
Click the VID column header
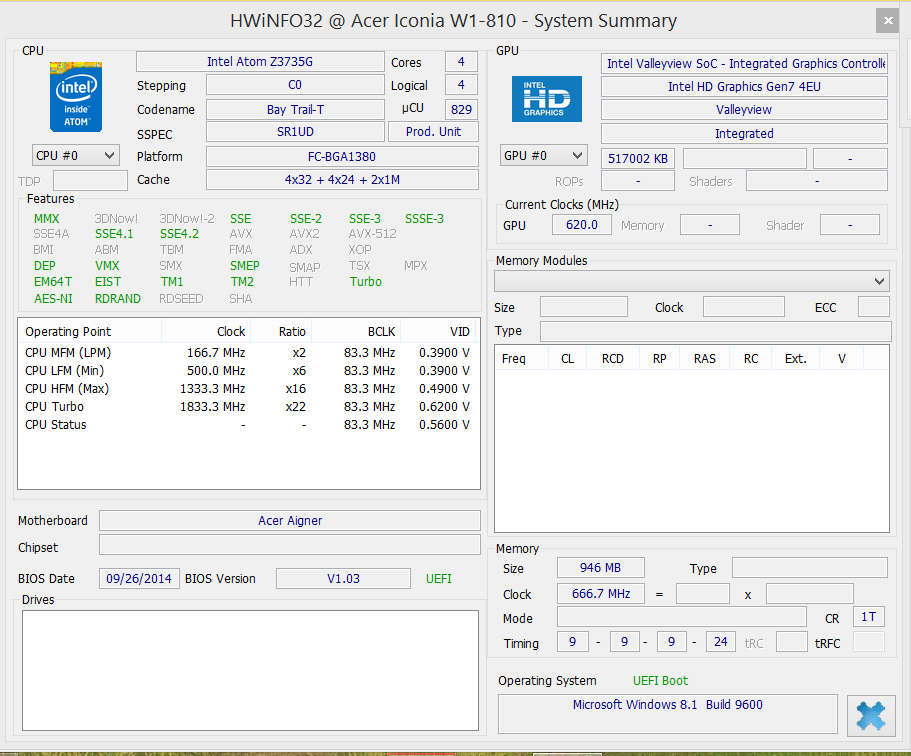438,332
